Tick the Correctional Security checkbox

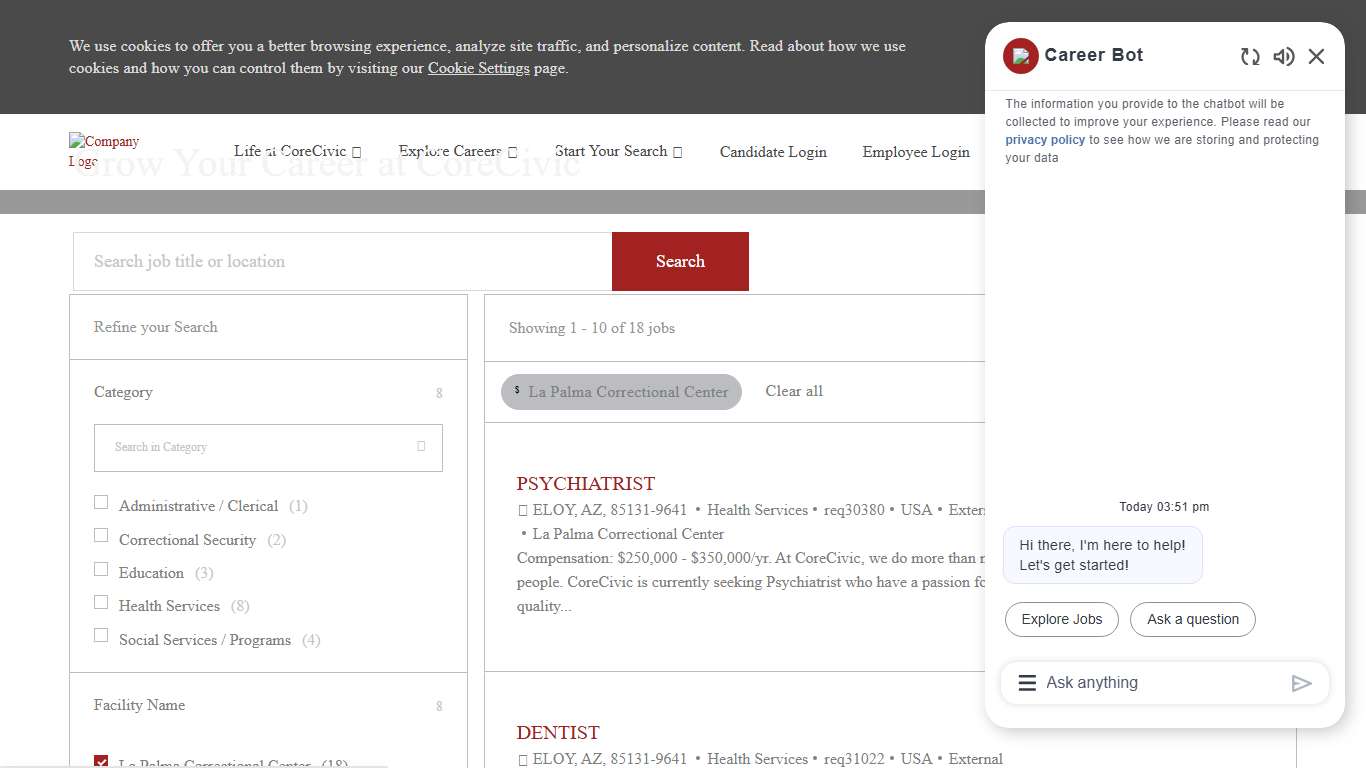[101, 535]
